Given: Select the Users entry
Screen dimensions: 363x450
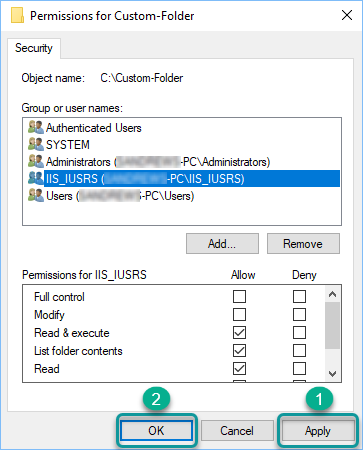Looking at the screenshot, I should tap(120, 196).
